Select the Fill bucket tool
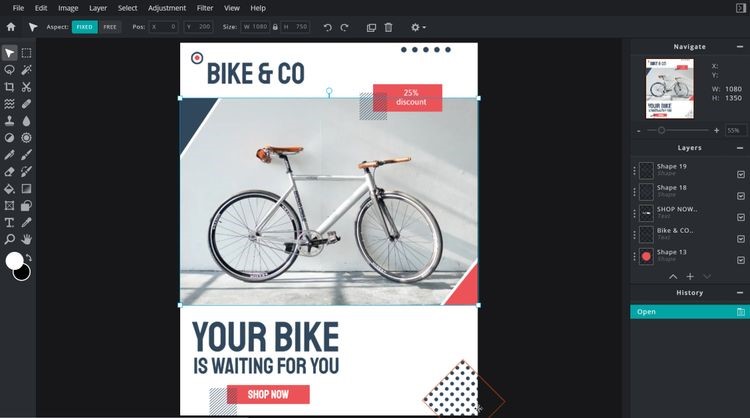 coord(9,189)
